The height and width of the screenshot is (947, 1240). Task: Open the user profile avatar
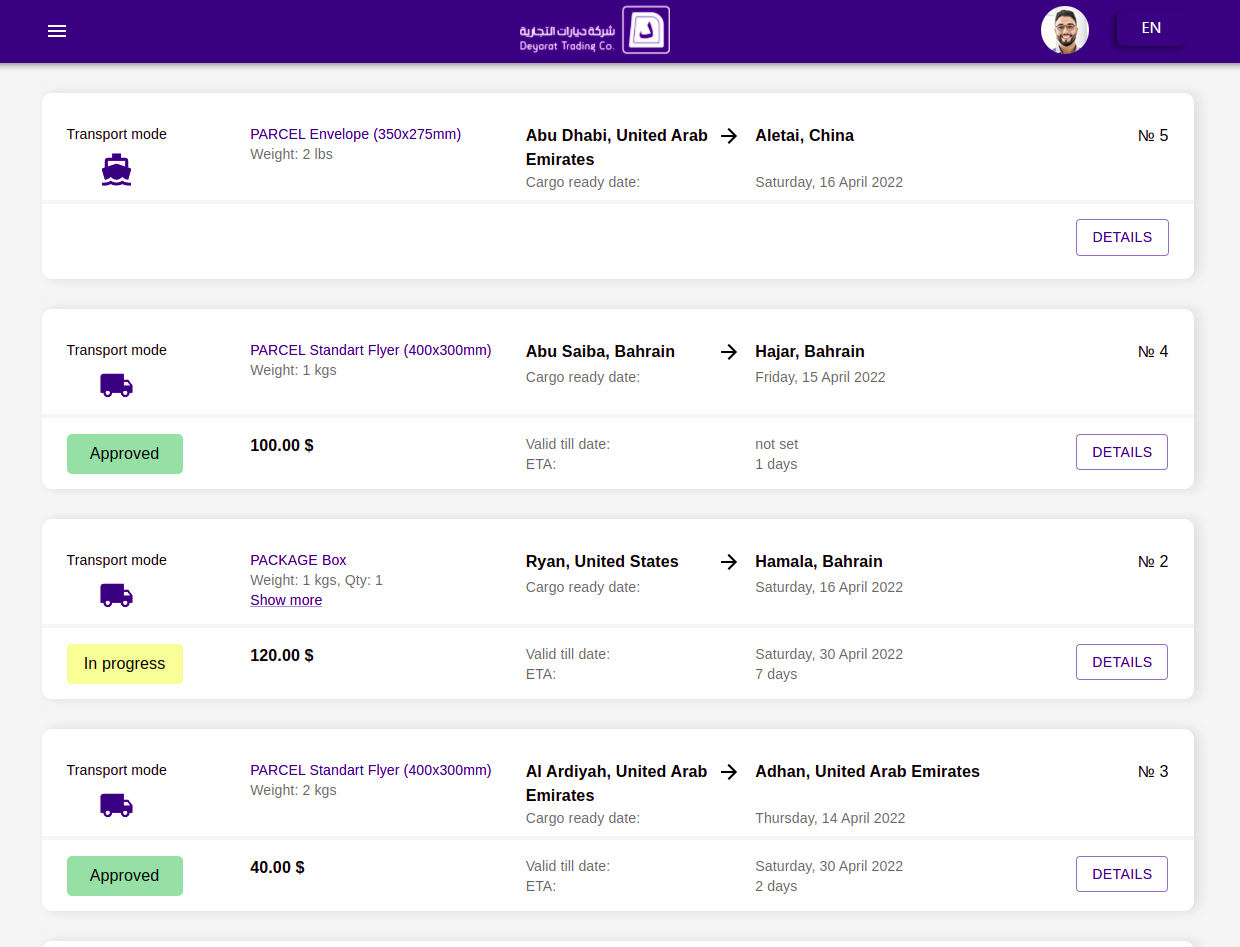pos(1064,30)
